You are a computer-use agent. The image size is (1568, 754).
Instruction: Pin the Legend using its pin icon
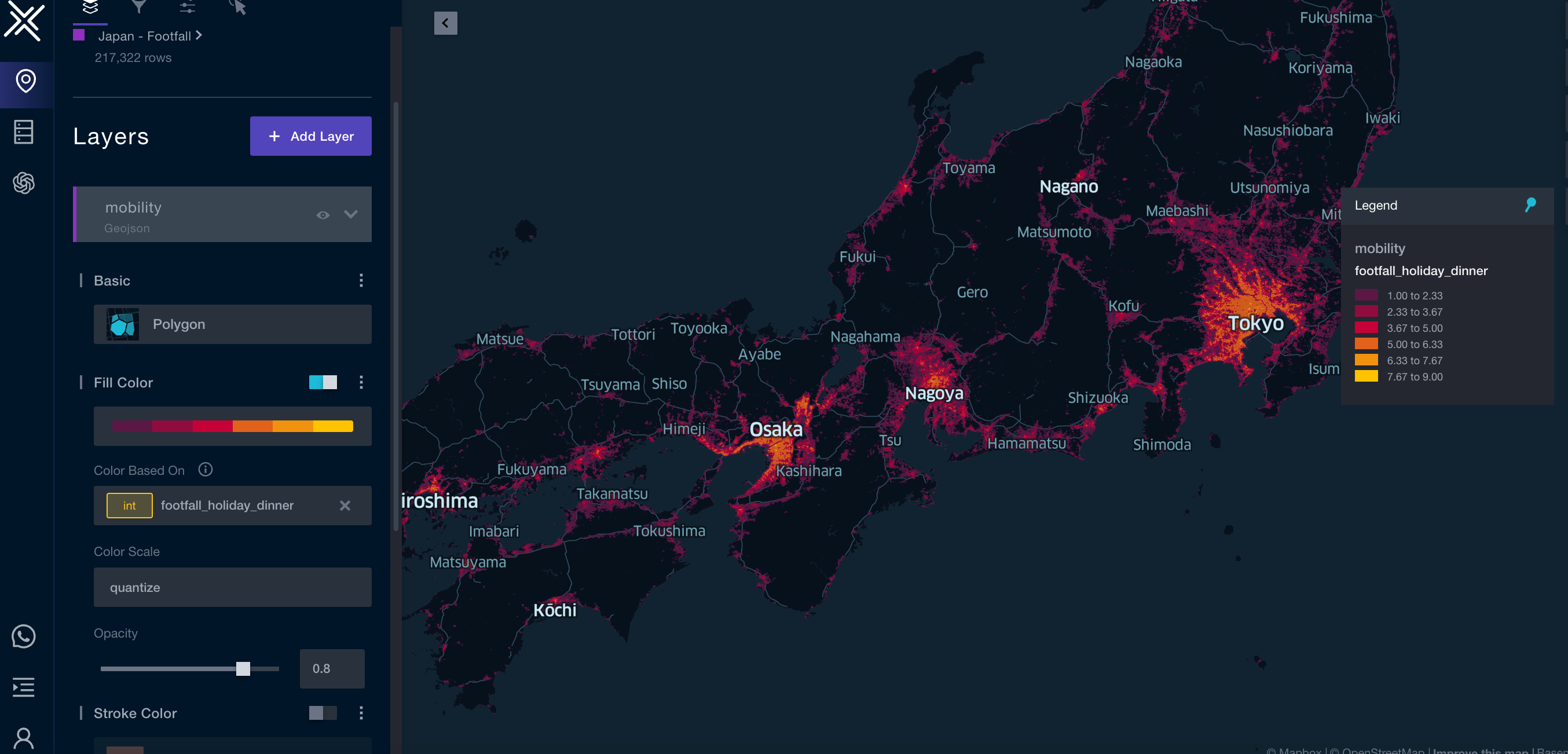click(1532, 204)
